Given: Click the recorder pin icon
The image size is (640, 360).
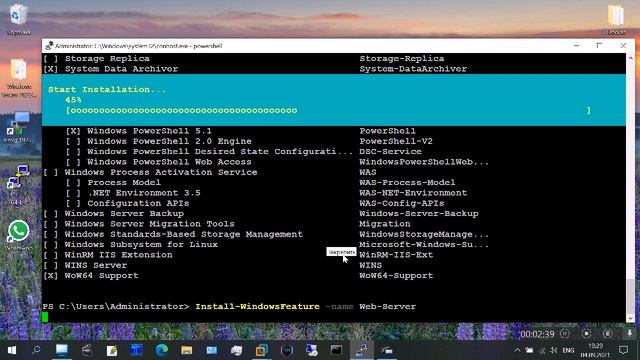Looking at the screenshot, I should tap(629, 333).
